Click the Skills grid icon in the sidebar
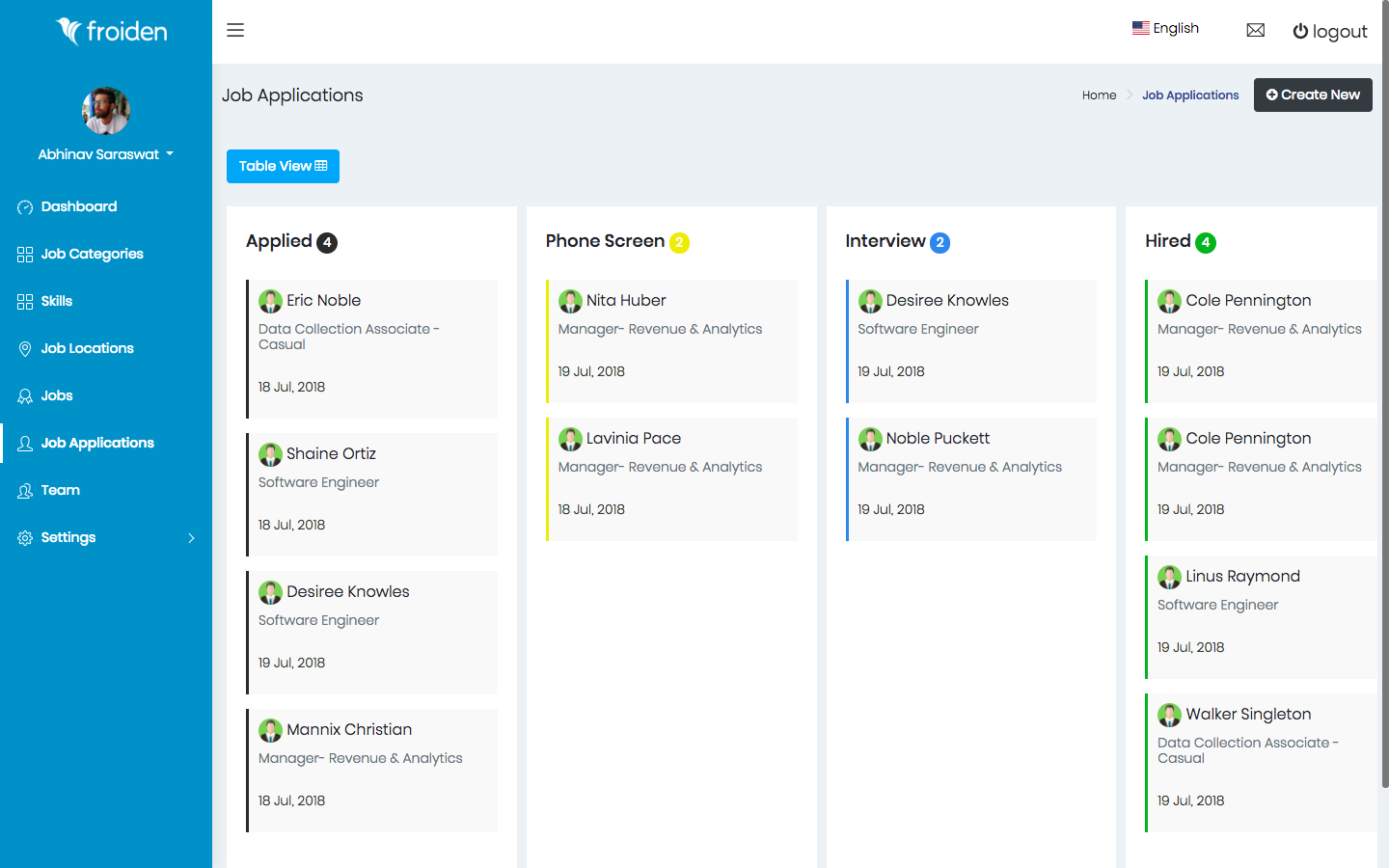Viewport: 1389px width, 868px height. pyautogui.click(x=25, y=302)
